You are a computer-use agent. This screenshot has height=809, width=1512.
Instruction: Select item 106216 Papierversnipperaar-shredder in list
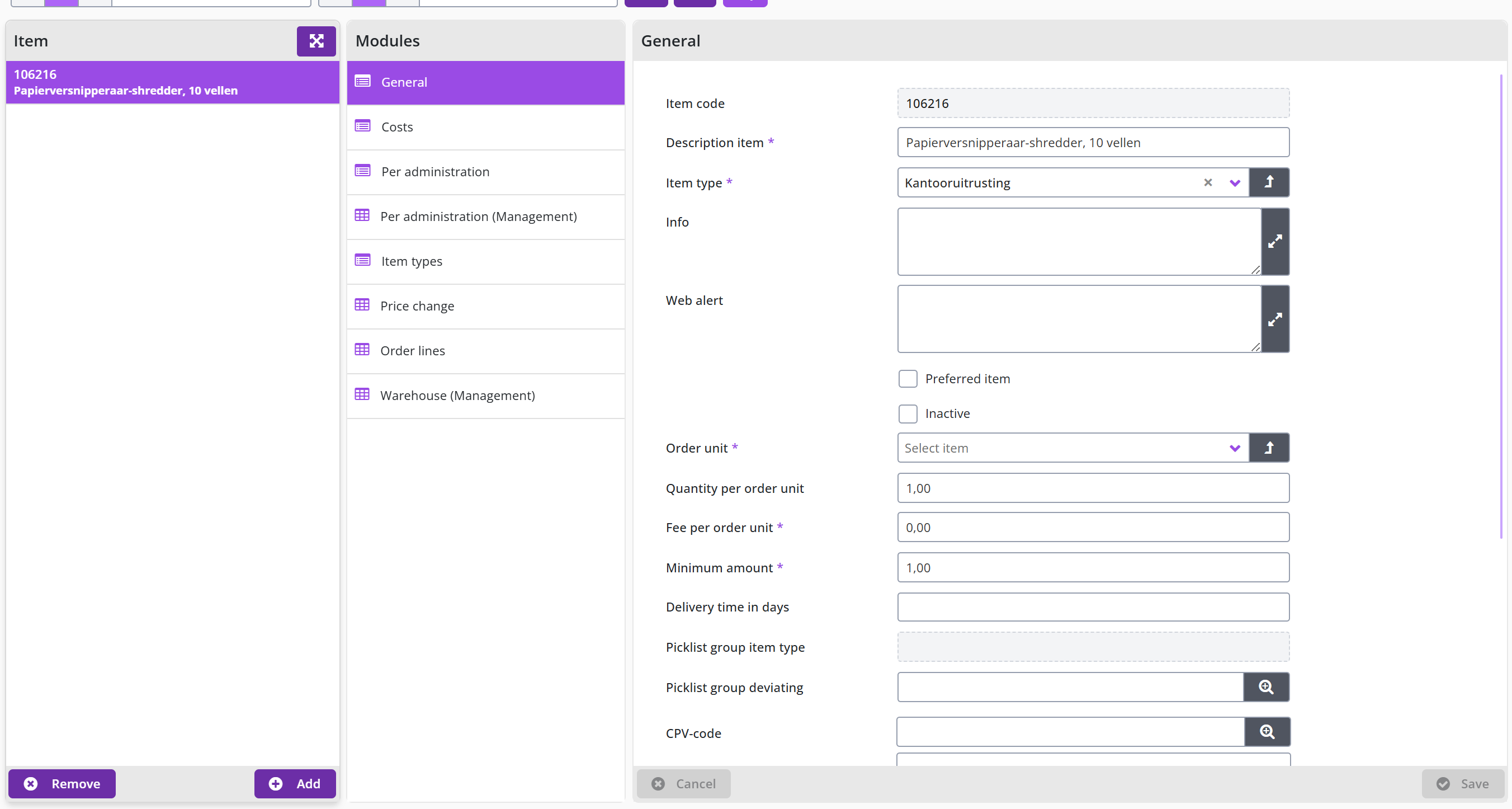click(173, 82)
